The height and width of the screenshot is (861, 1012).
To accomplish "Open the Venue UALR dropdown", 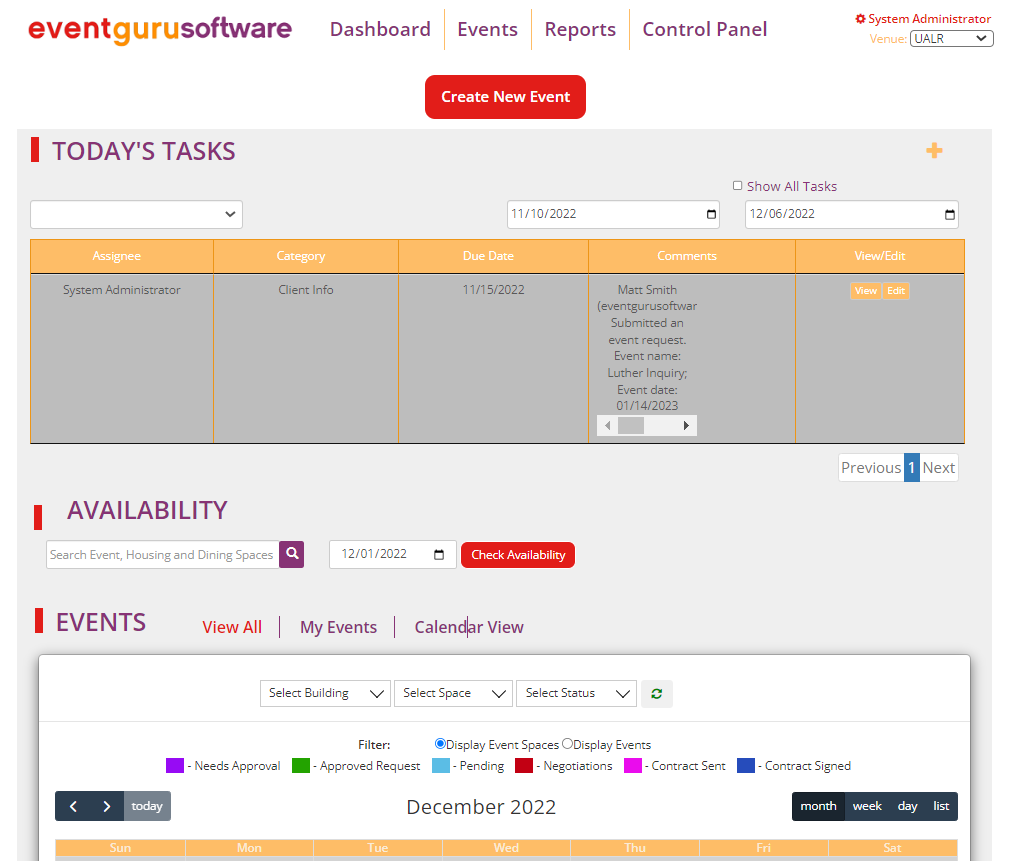I will point(951,39).
